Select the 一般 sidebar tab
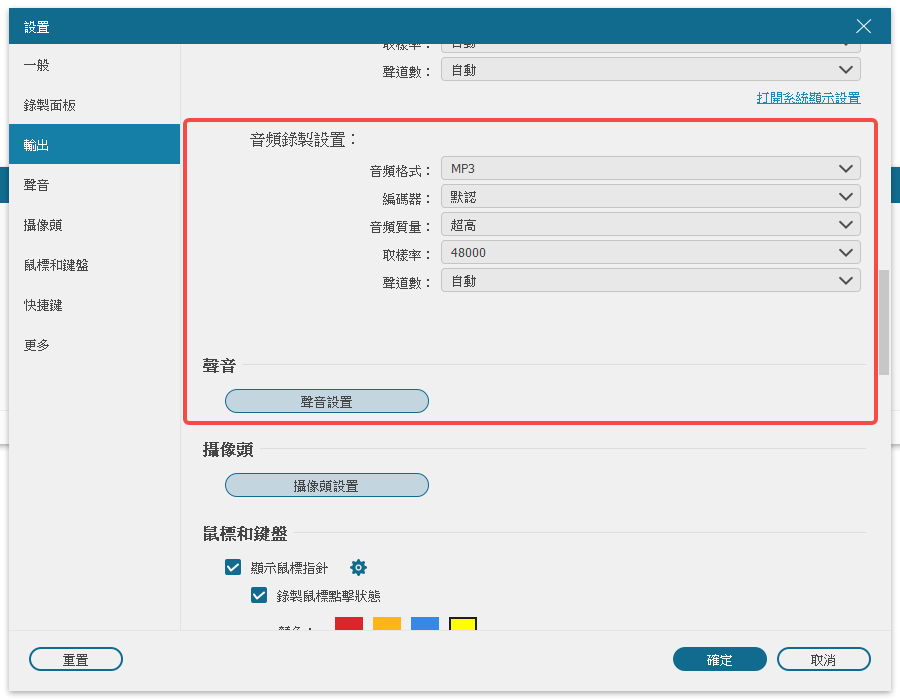Viewport: 900px width, 700px height. click(x=95, y=65)
